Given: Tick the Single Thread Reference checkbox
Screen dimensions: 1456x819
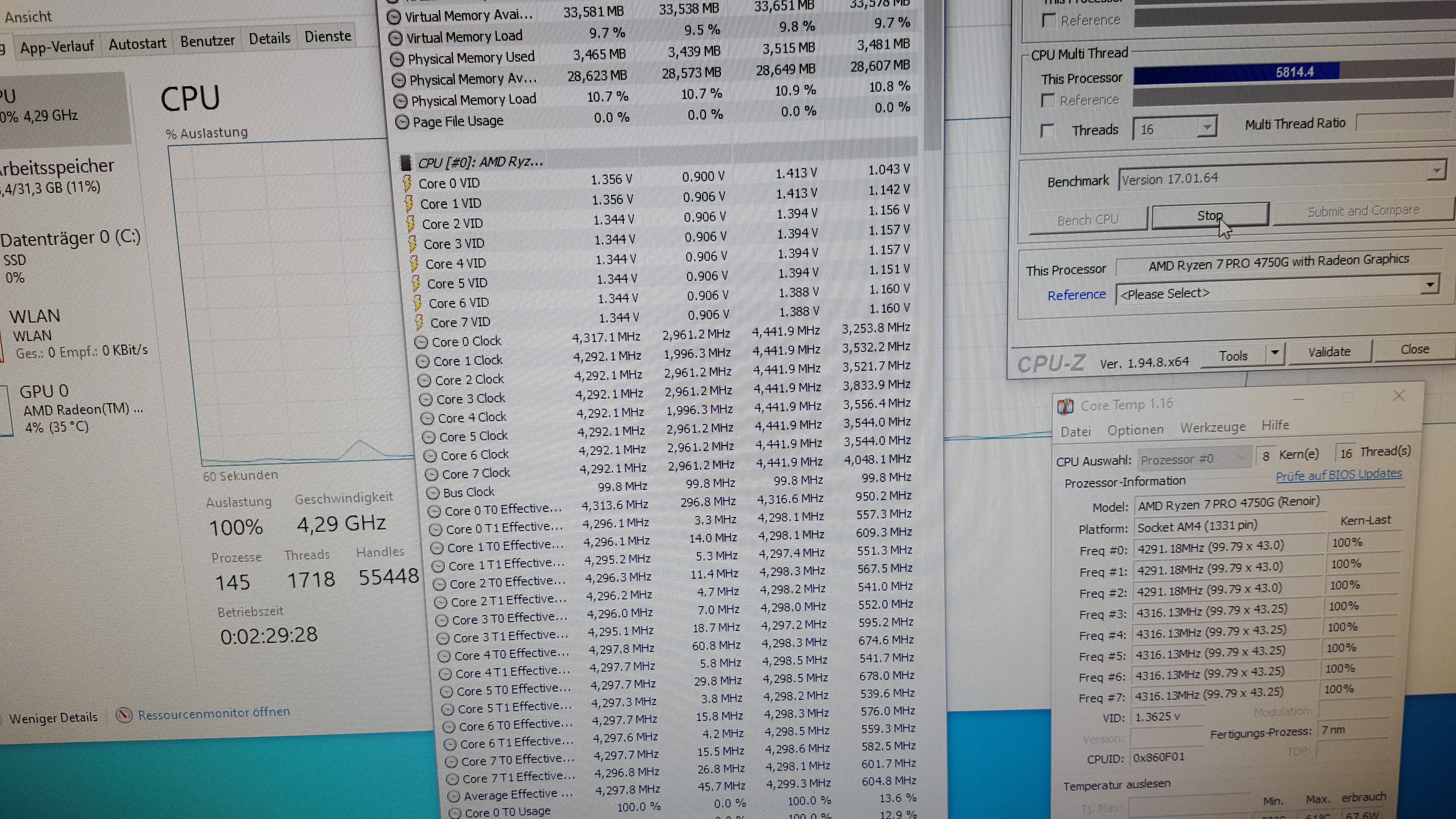Looking at the screenshot, I should 1048,21.
